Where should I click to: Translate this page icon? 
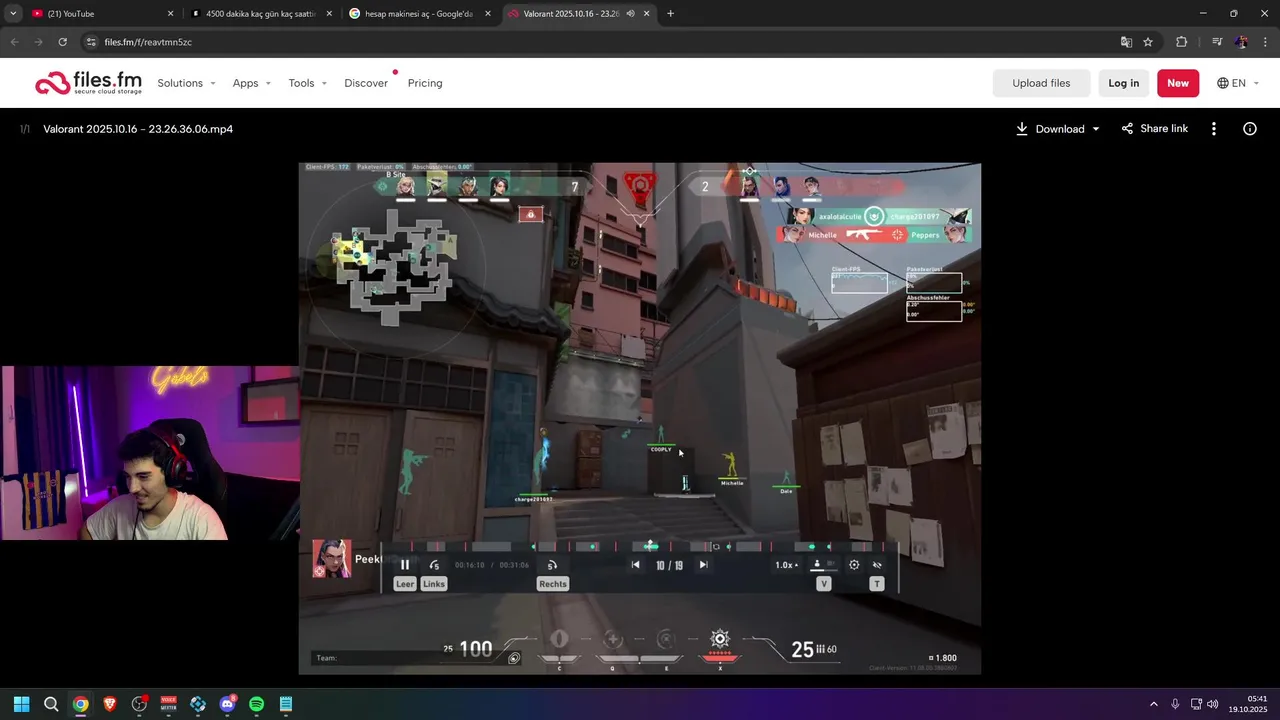coord(1126,42)
